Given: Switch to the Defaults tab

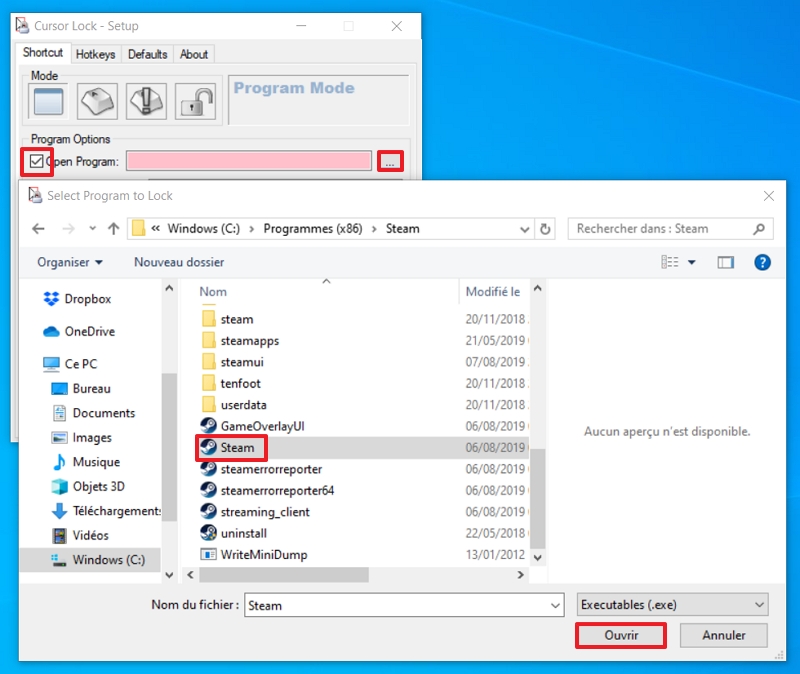Looking at the screenshot, I should click(147, 54).
